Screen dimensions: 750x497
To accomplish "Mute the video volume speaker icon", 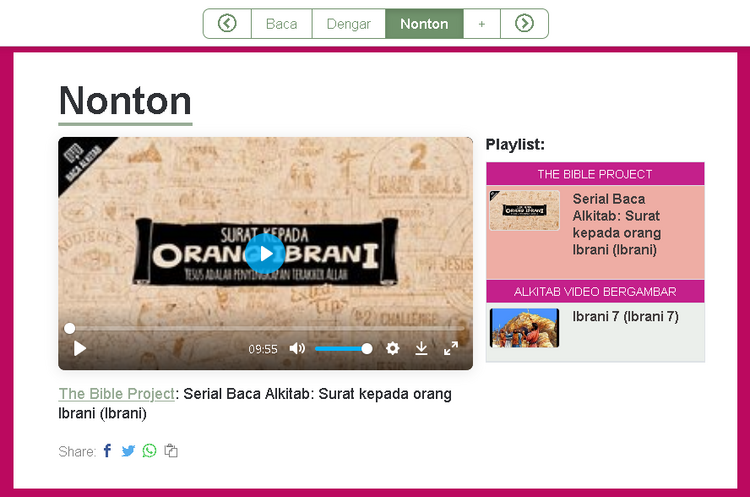I will coord(297,349).
